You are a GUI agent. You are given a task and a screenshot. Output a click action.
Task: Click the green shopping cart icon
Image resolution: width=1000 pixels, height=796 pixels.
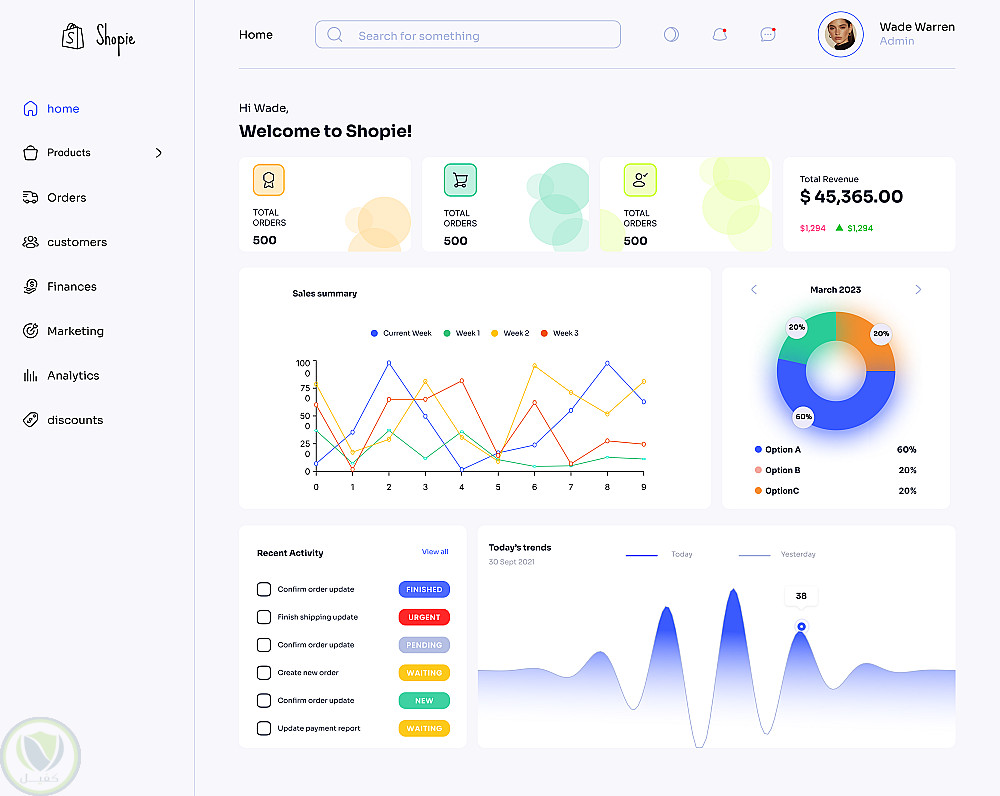[x=460, y=180]
